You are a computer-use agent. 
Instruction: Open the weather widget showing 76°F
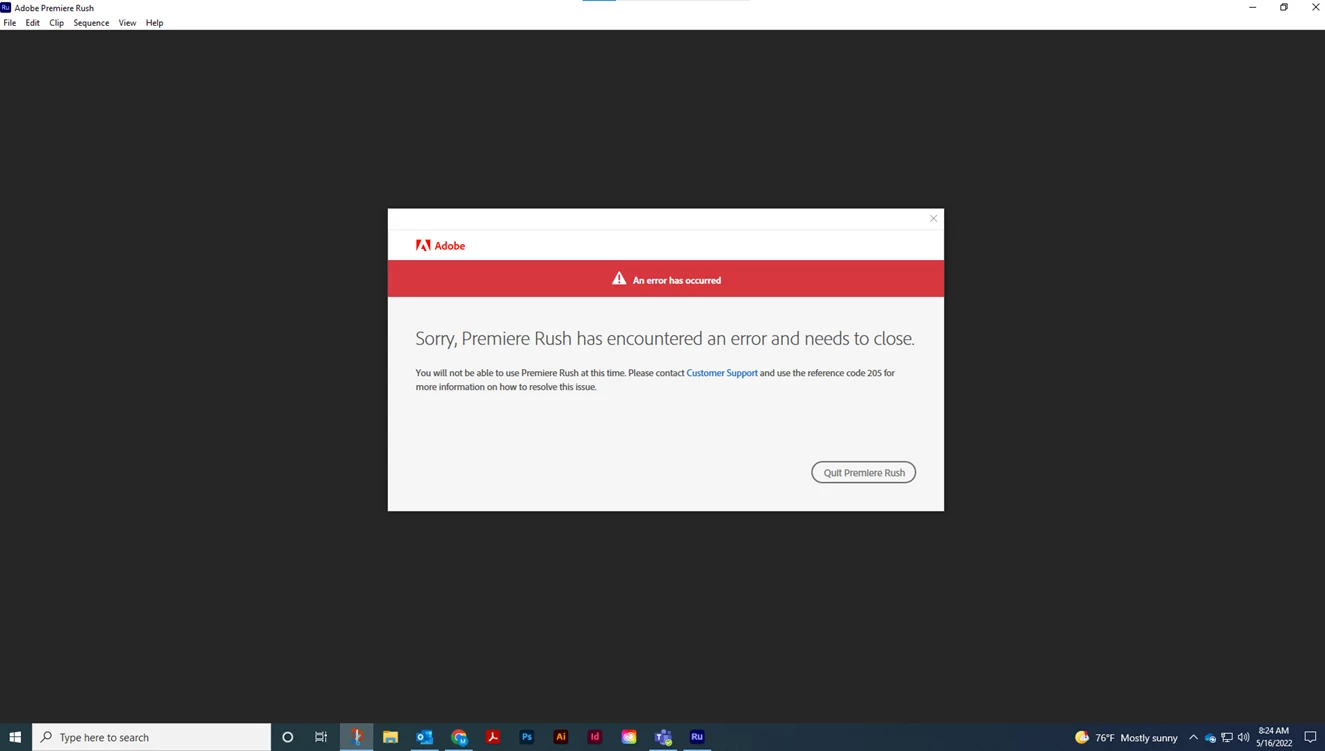pyautogui.click(x=1126, y=737)
